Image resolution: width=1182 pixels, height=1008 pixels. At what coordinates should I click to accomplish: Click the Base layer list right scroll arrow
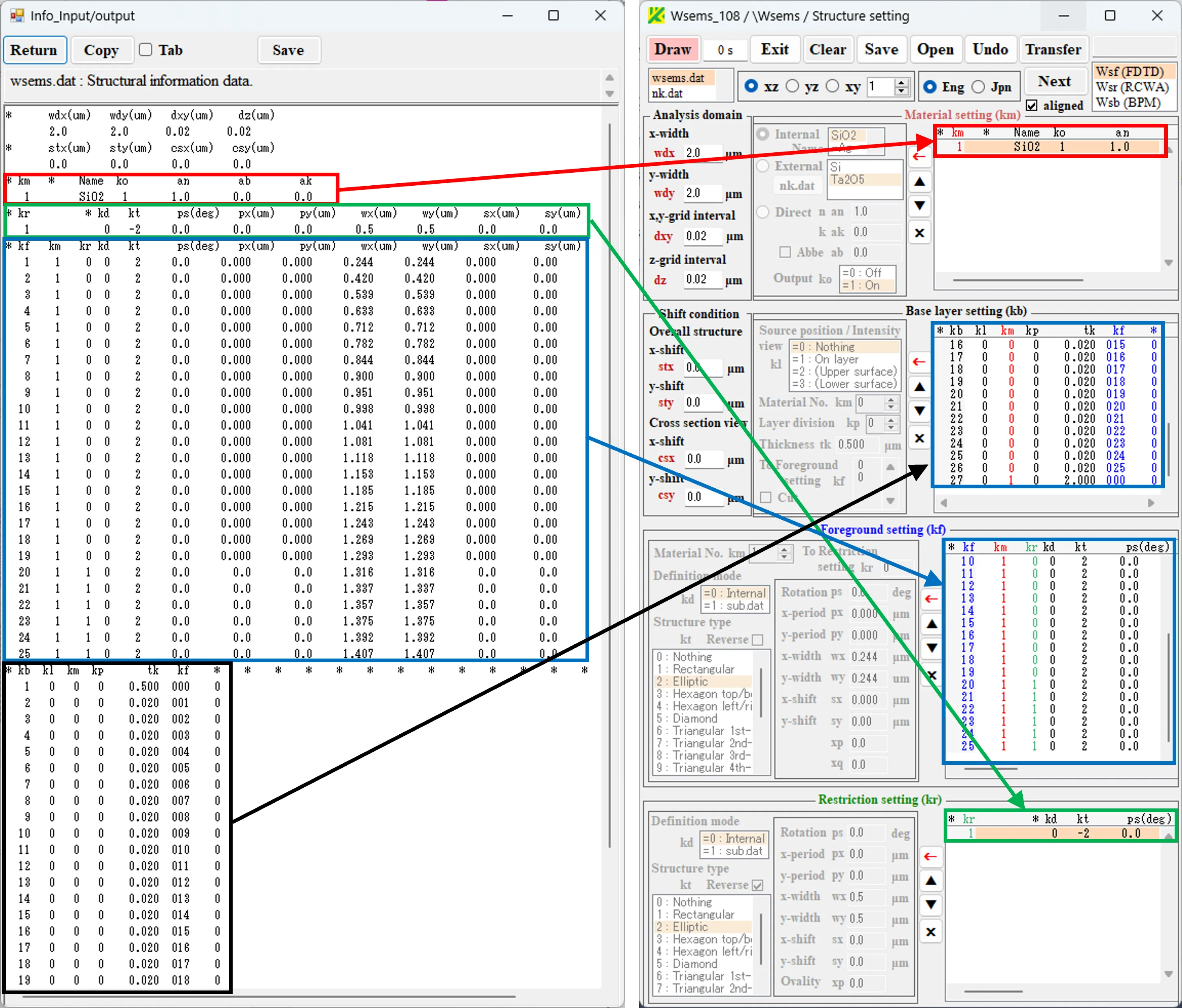coord(1151,503)
